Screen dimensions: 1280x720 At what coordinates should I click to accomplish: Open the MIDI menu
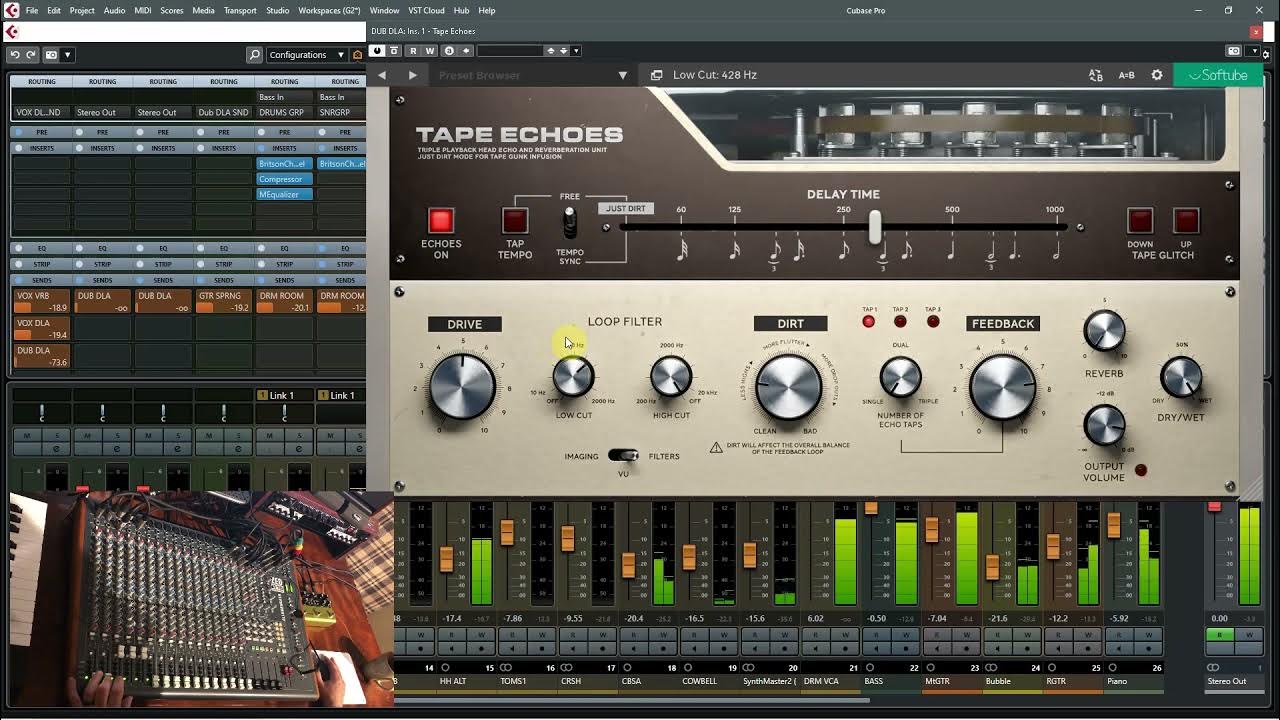click(x=142, y=10)
